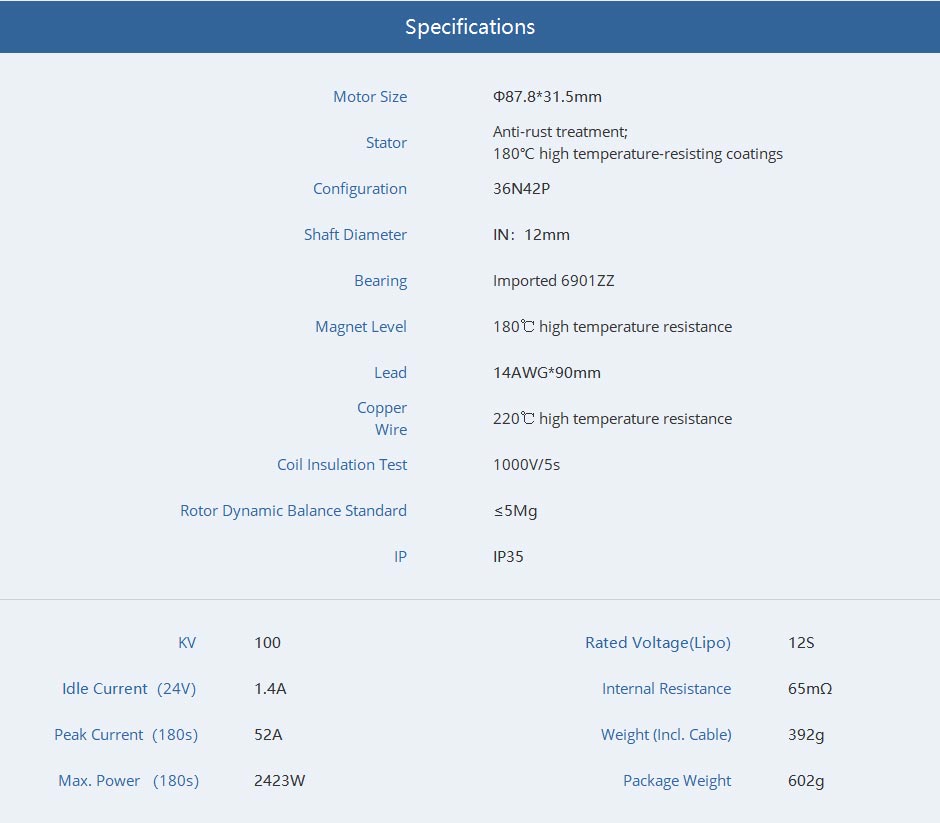Click the 602g value

[806, 781]
